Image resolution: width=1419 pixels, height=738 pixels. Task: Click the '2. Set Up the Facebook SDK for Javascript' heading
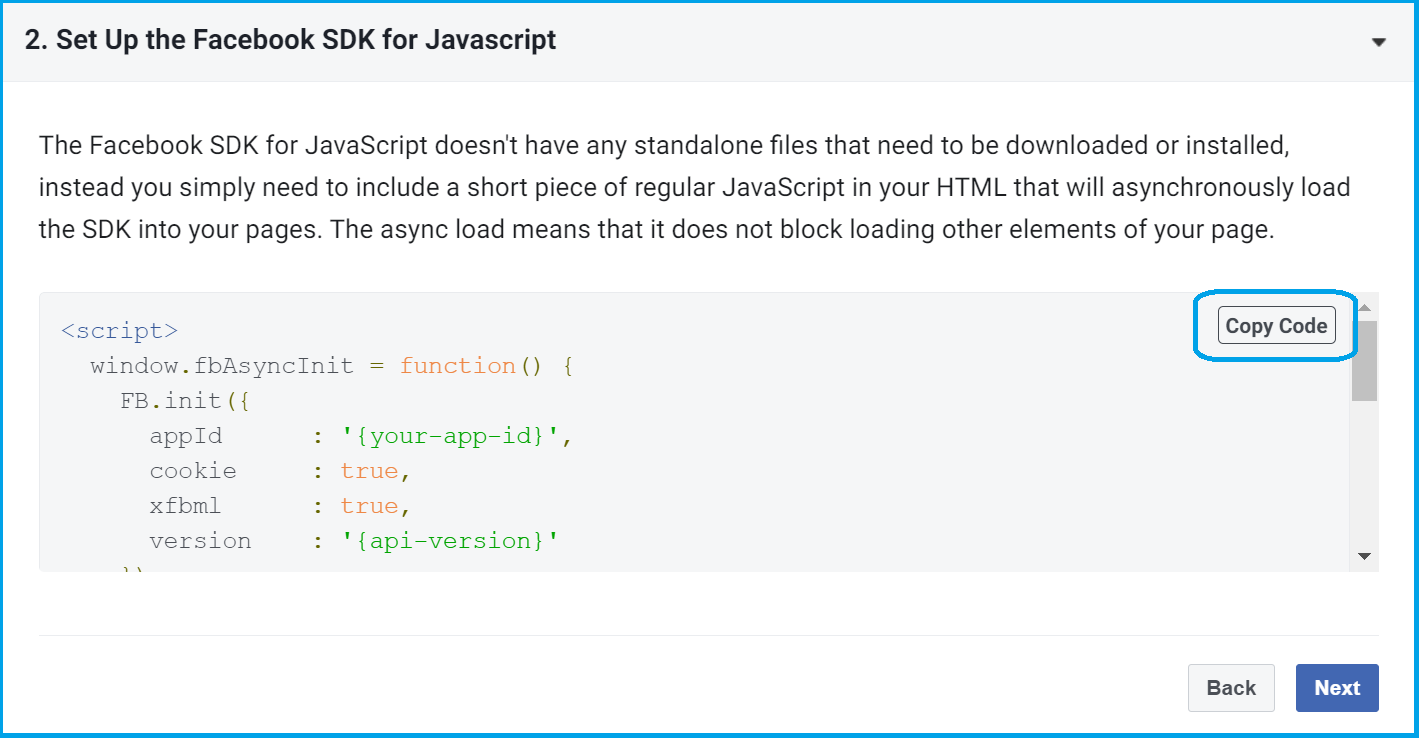click(290, 40)
